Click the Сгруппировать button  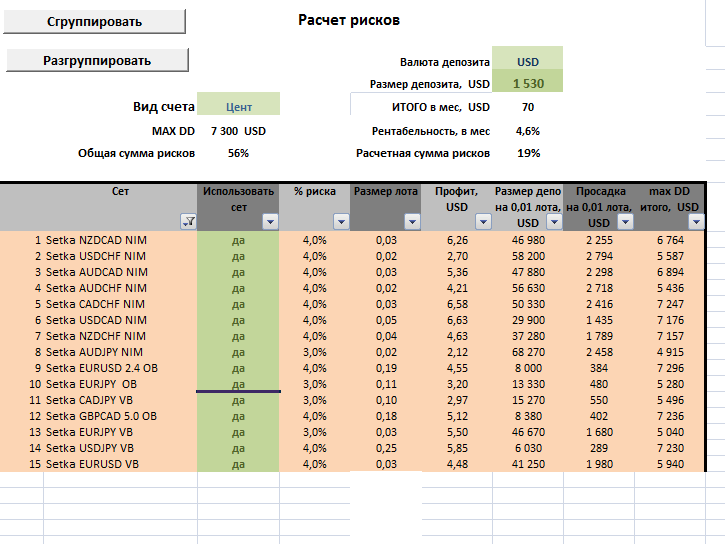(94, 21)
